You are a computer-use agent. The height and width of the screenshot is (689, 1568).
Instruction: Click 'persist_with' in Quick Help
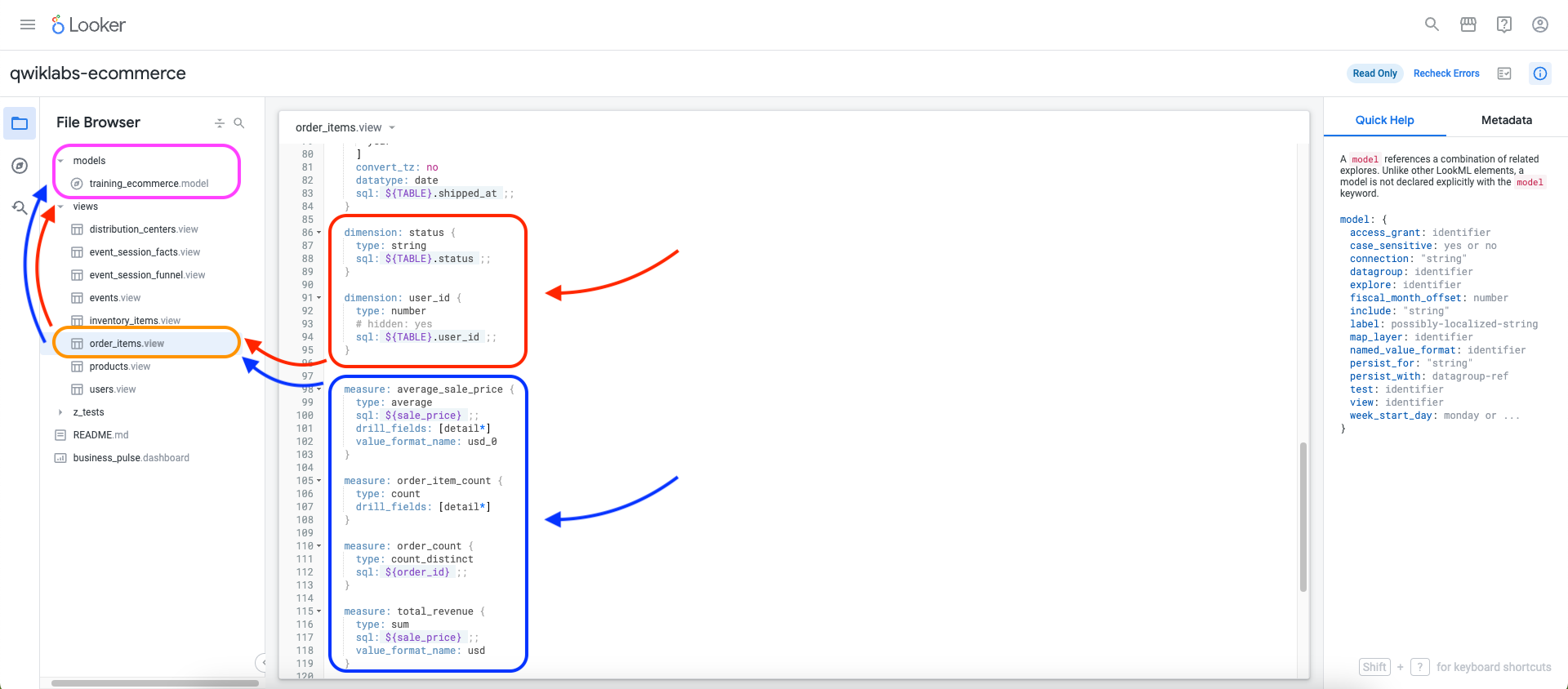[1385, 376]
